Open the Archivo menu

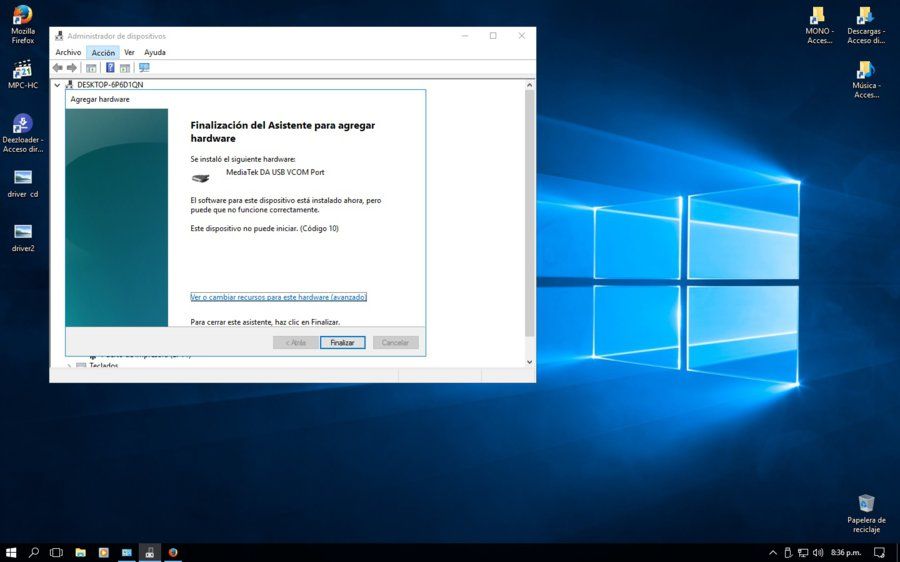[68, 52]
